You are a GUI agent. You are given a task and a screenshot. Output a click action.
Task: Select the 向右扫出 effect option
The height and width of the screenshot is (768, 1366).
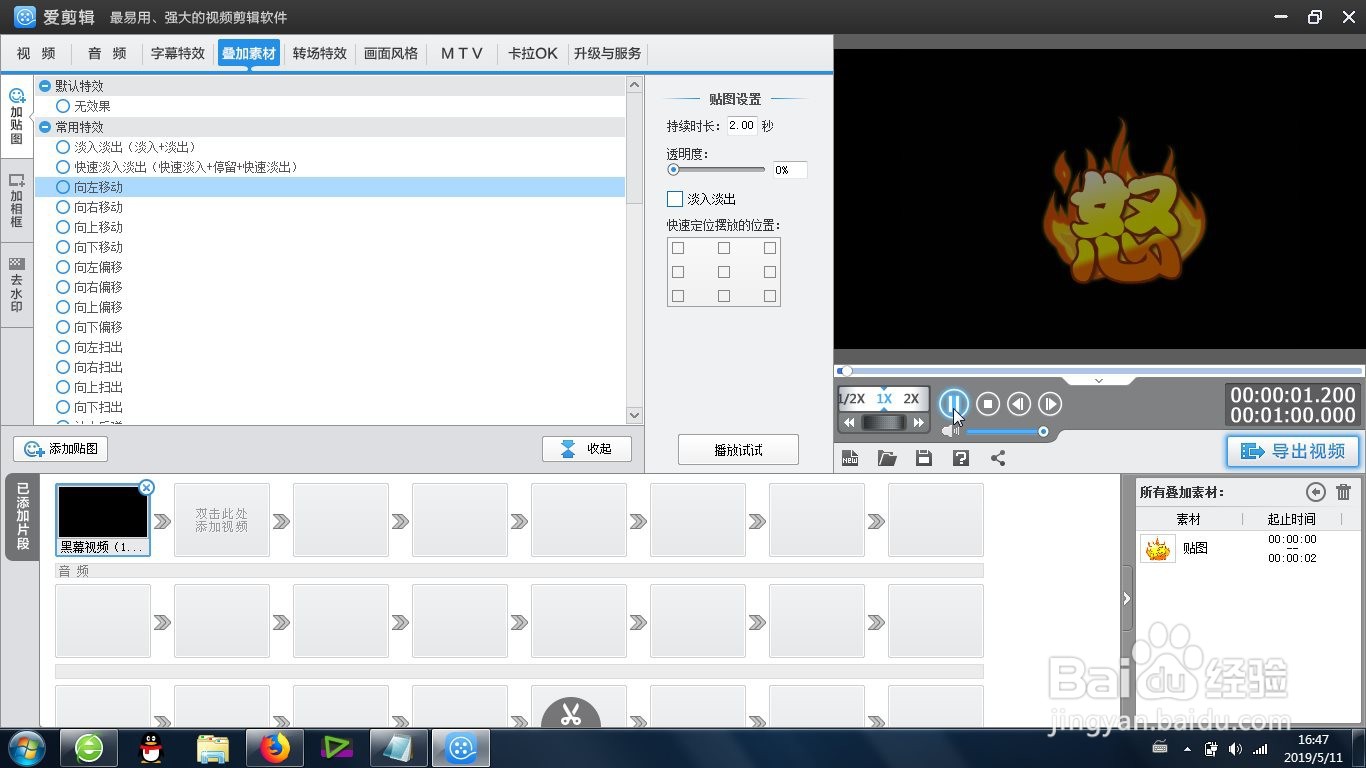point(63,367)
